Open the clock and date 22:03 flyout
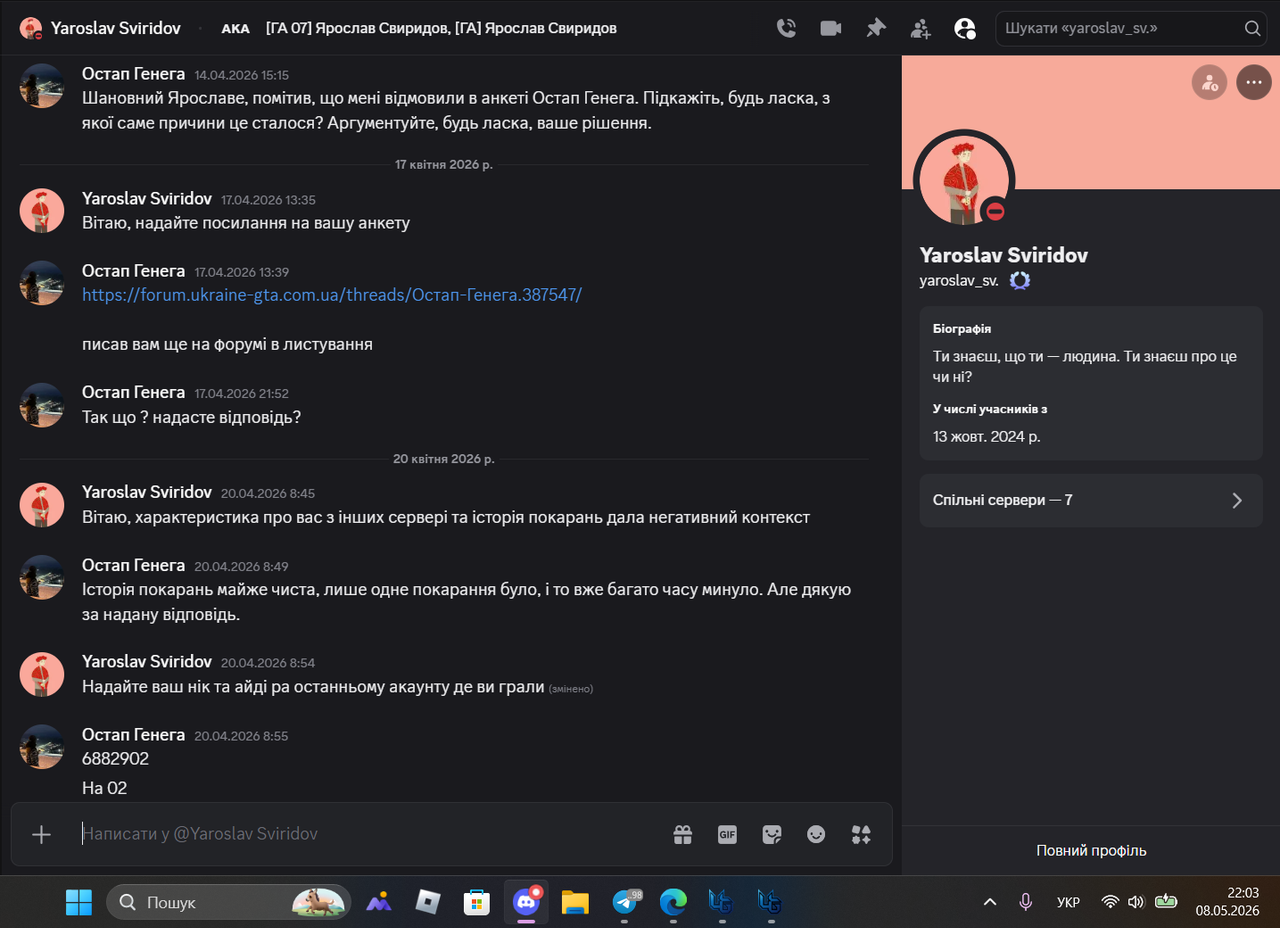 1227,902
